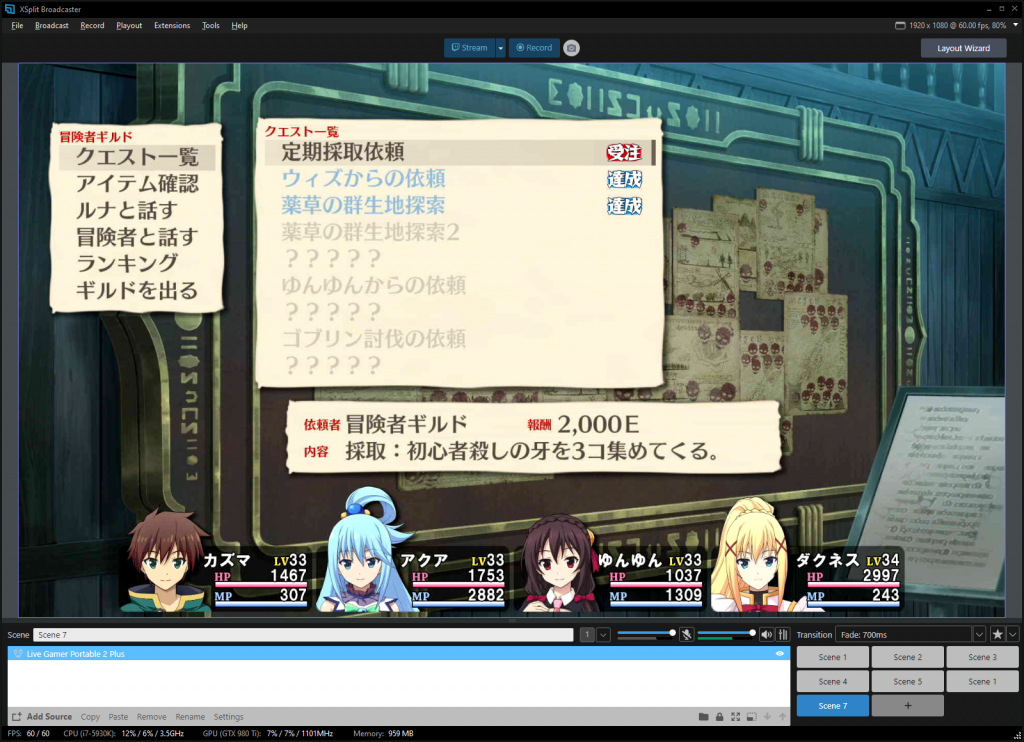1024x742 pixels.
Task: Remove the selected source
Action: (x=152, y=717)
